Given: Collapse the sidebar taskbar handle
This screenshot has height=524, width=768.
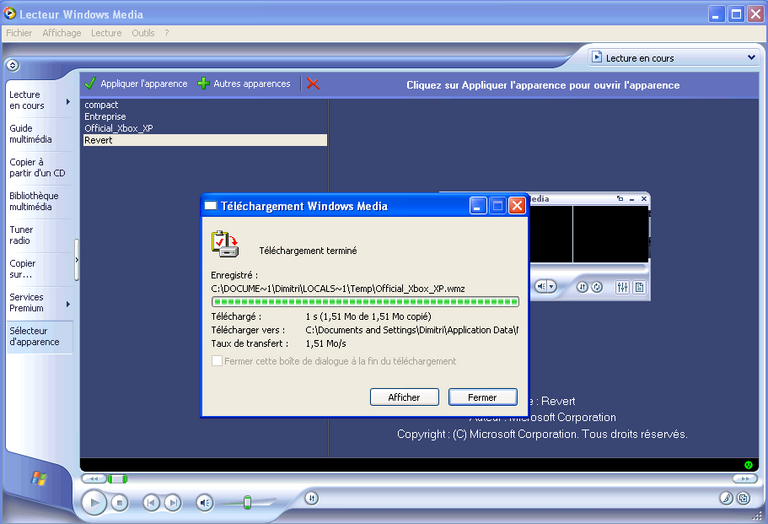Looking at the screenshot, I should click(x=76, y=260).
